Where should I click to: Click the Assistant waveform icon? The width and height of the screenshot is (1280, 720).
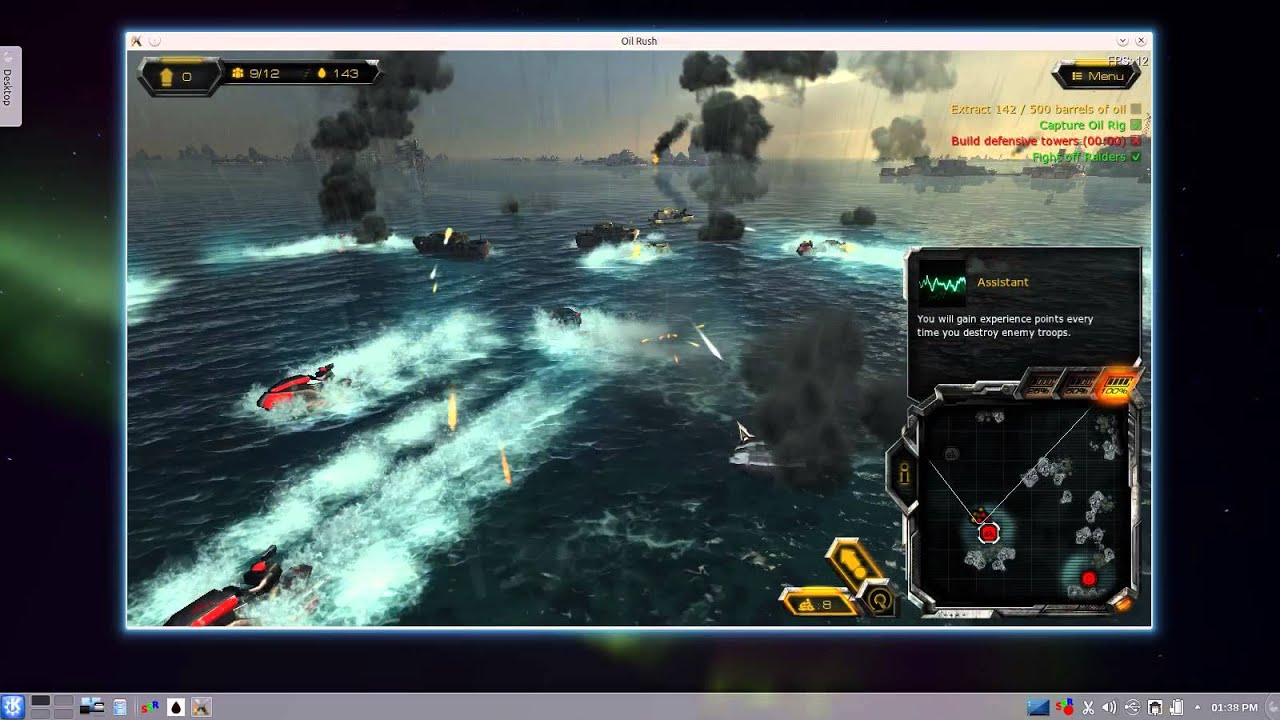click(942, 283)
